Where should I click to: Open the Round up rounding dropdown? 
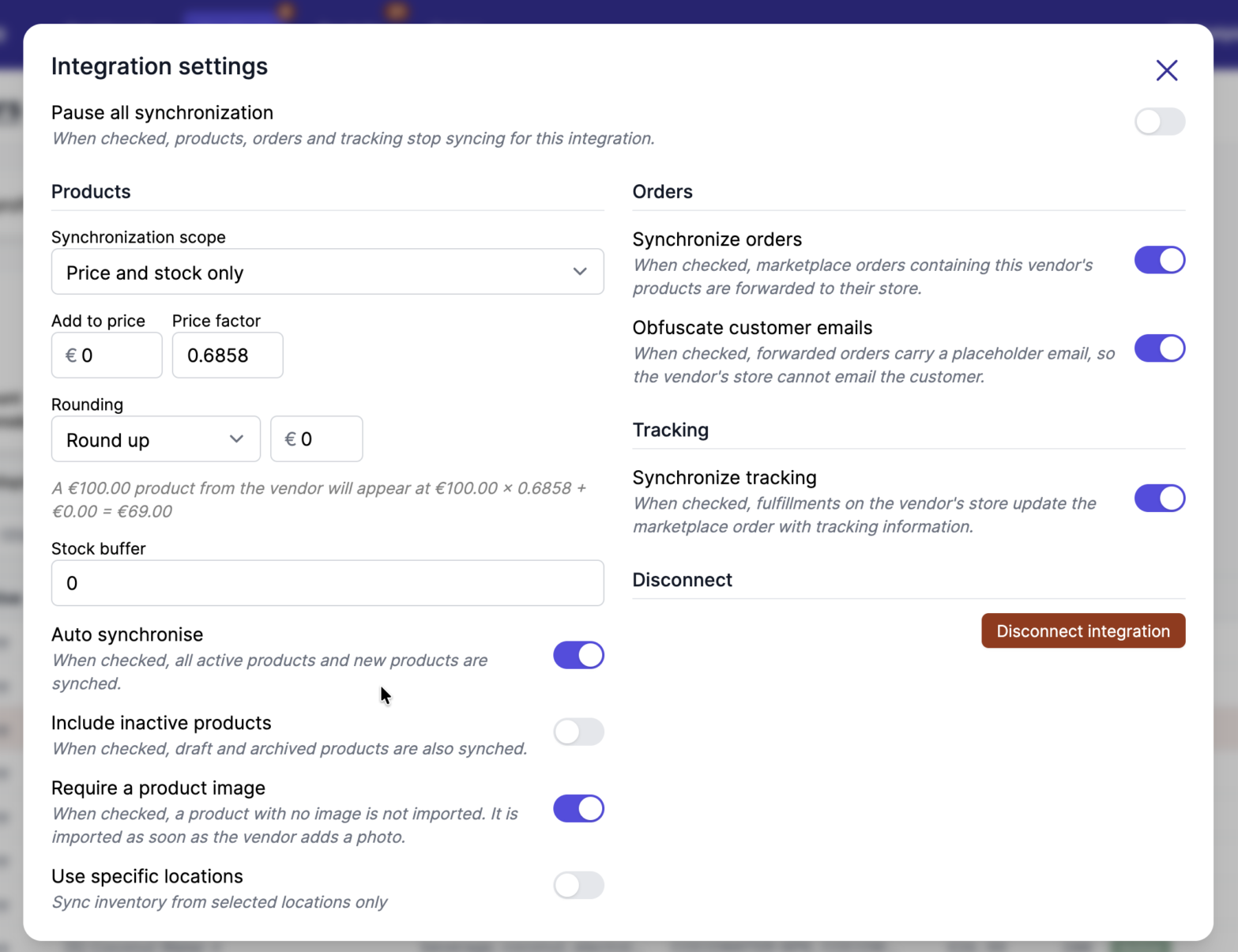156,439
